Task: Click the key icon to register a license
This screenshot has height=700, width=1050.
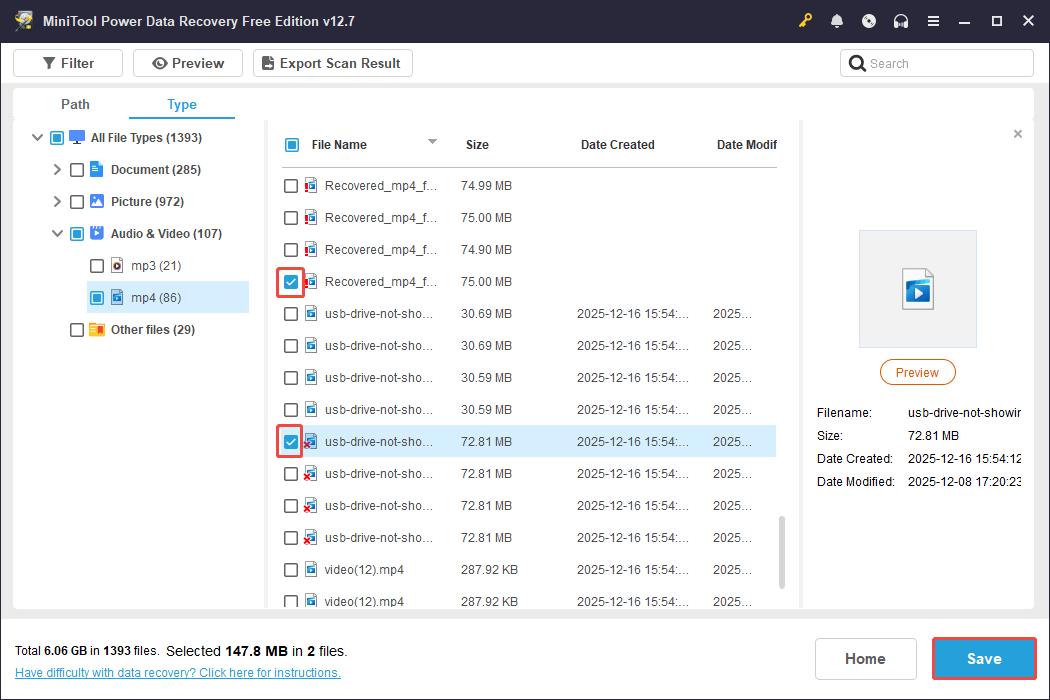Action: tap(805, 20)
